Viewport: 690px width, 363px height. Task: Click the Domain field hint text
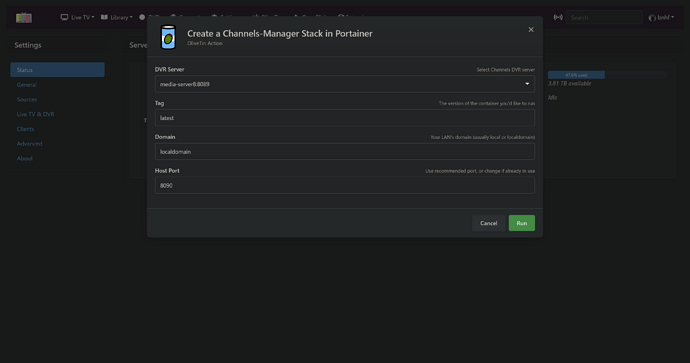pyautogui.click(x=482, y=137)
